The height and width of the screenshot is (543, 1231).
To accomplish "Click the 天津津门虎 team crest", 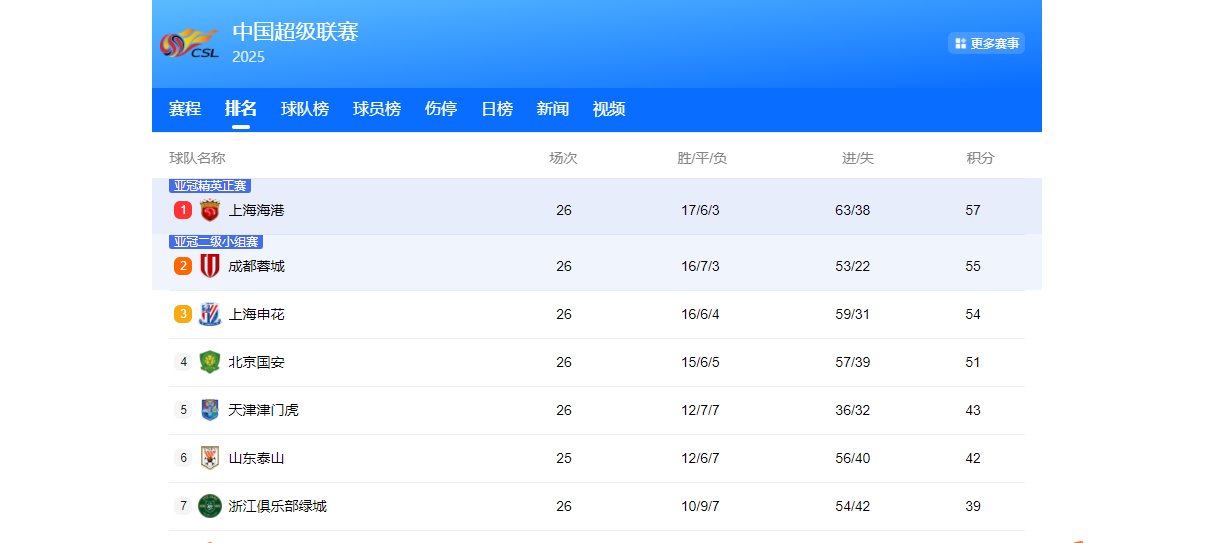I will (x=210, y=410).
